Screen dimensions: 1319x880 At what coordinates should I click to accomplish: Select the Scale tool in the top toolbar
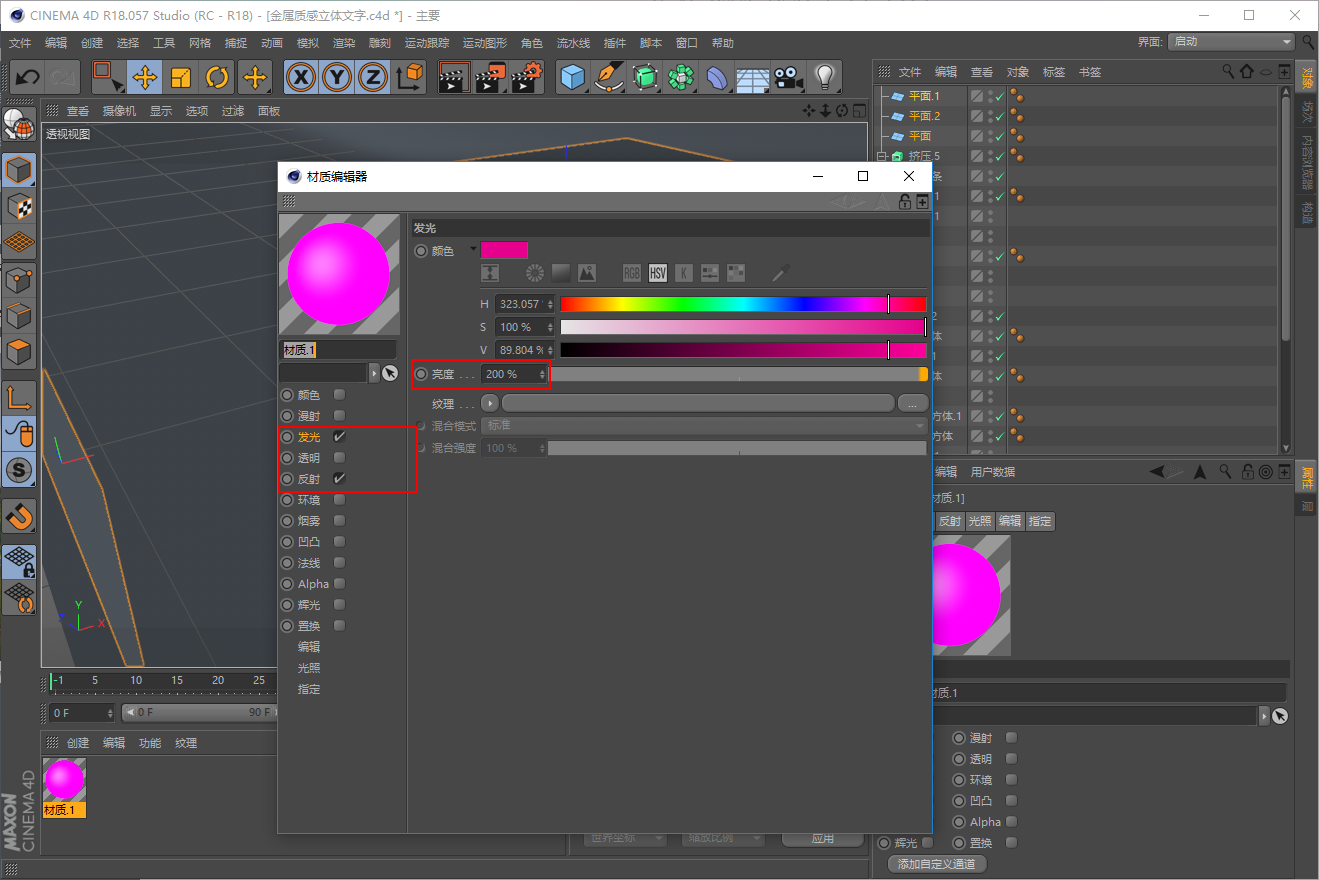(181, 77)
